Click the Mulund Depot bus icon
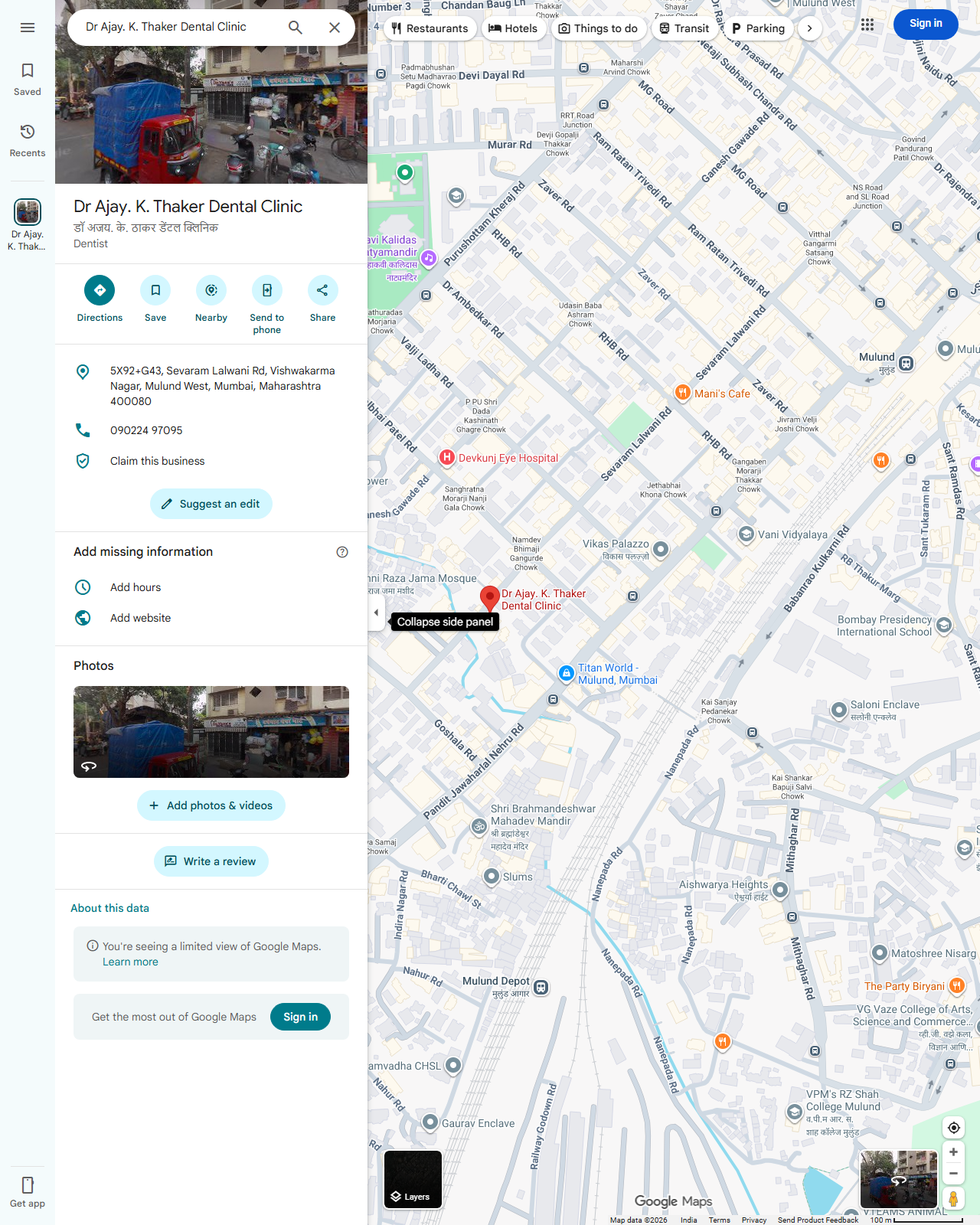Viewport: 980px width, 1225px height. click(x=541, y=987)
